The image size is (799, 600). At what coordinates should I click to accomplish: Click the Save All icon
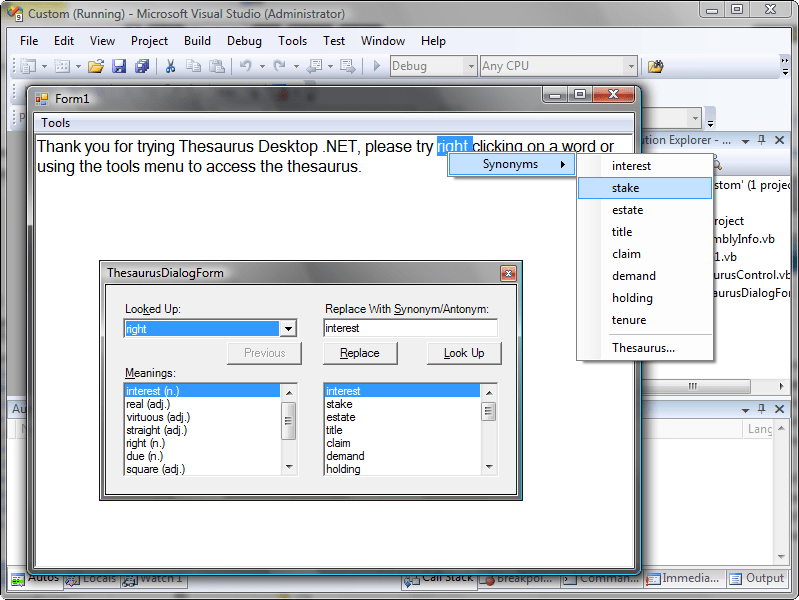pos(142,66)
